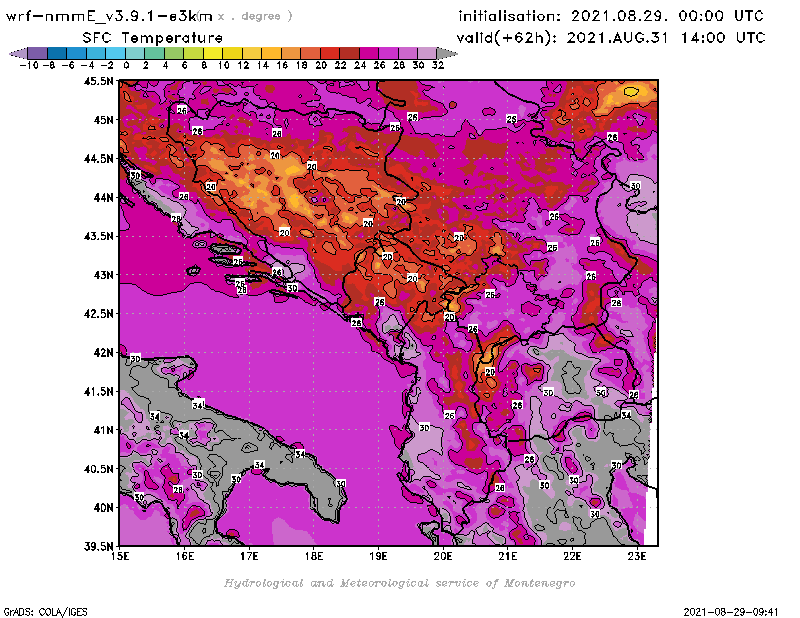
Task: Click the '17E' longitude label
Action: click(249, 556)
